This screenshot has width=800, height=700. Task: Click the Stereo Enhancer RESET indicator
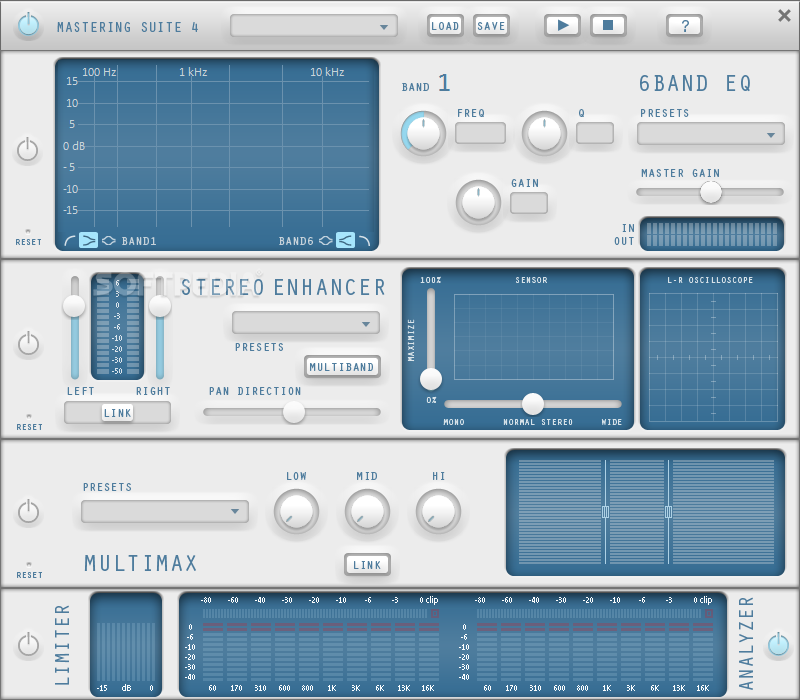coord(29,416)
